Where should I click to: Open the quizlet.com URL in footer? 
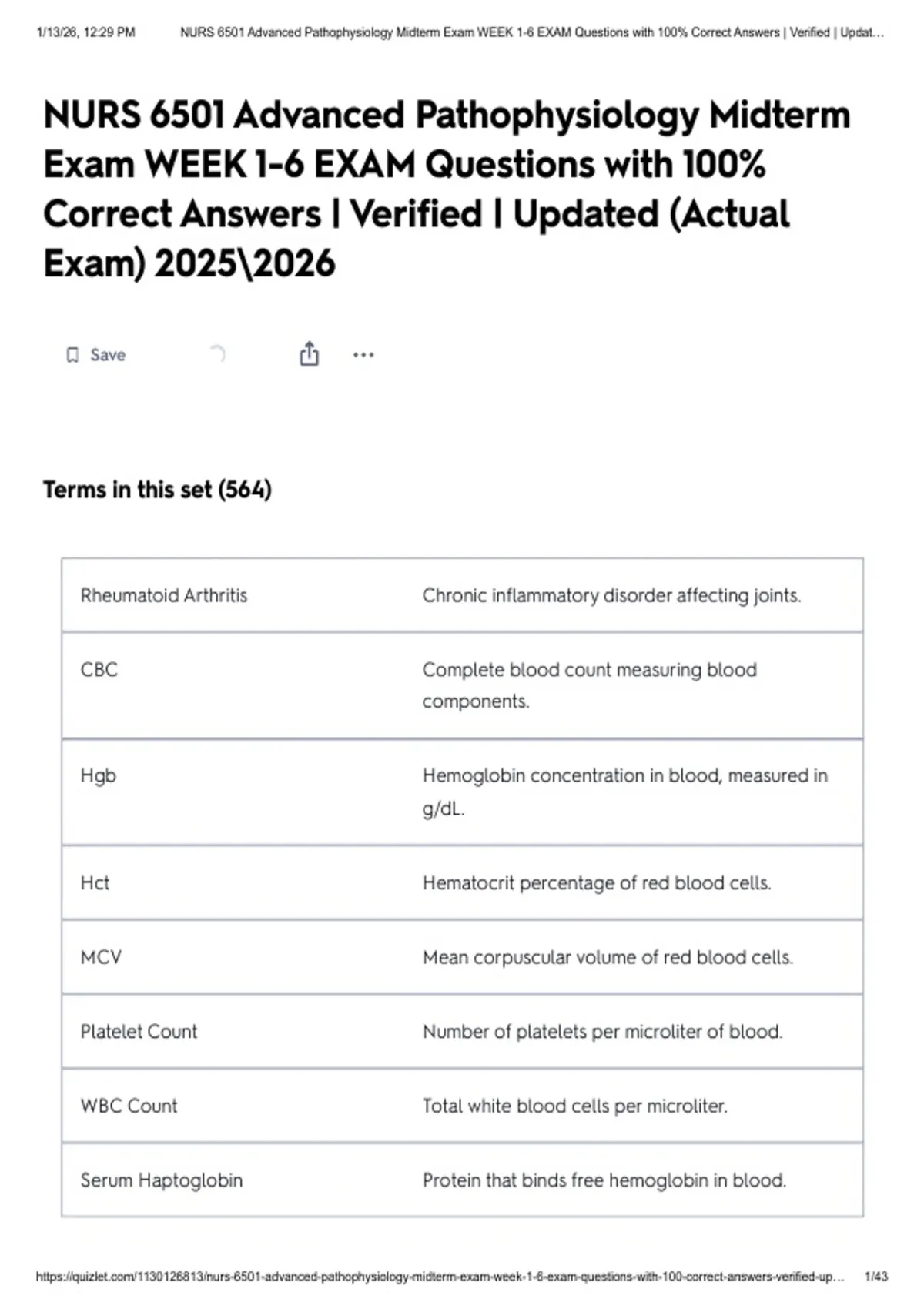pyautogui.click(x=440, y=1277)
